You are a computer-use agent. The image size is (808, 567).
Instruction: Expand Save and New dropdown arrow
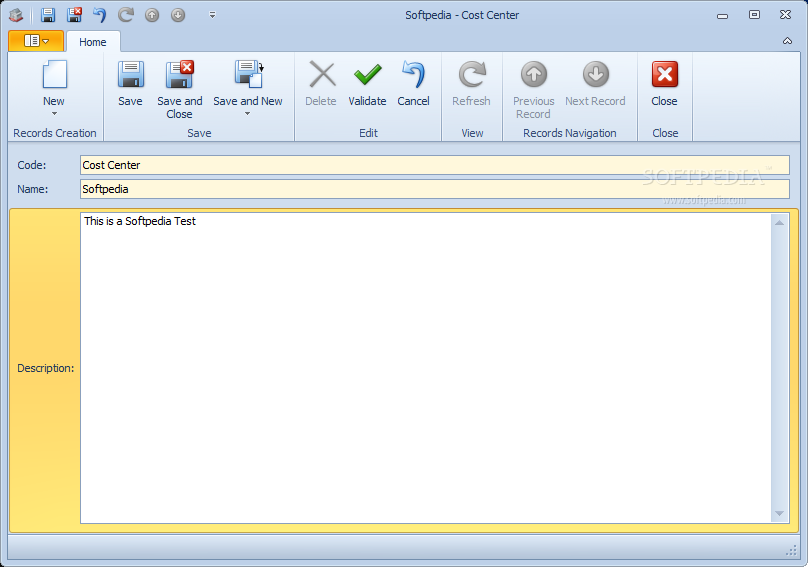coord(247,113)
